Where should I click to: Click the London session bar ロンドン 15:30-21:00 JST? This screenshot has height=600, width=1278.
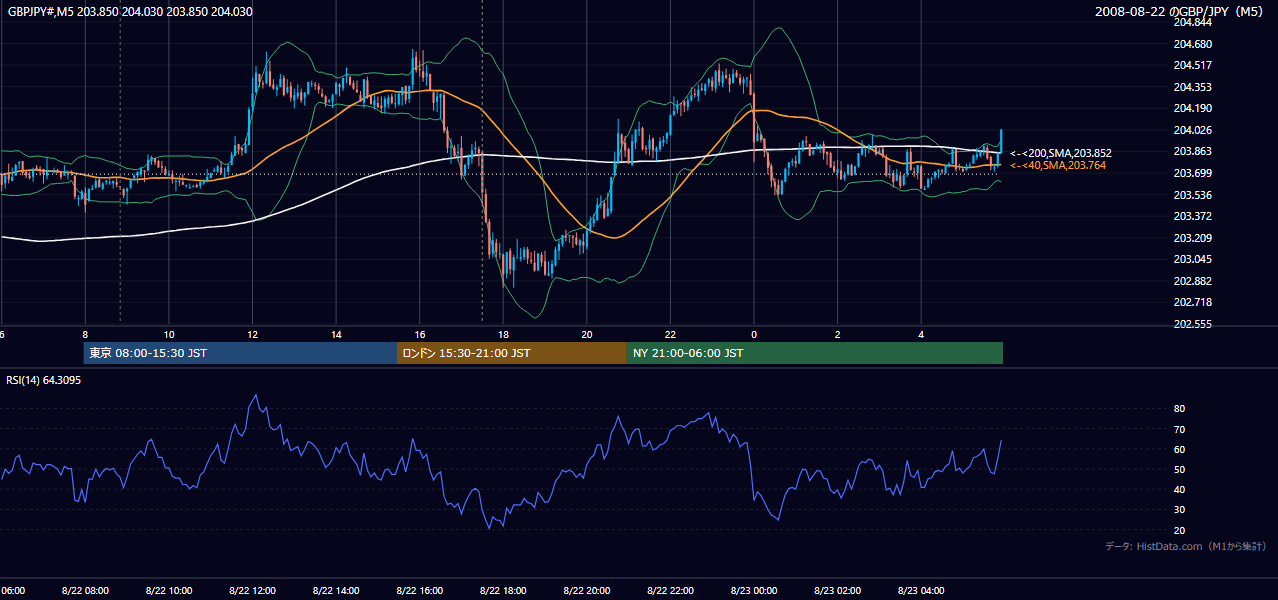point(512,353)
